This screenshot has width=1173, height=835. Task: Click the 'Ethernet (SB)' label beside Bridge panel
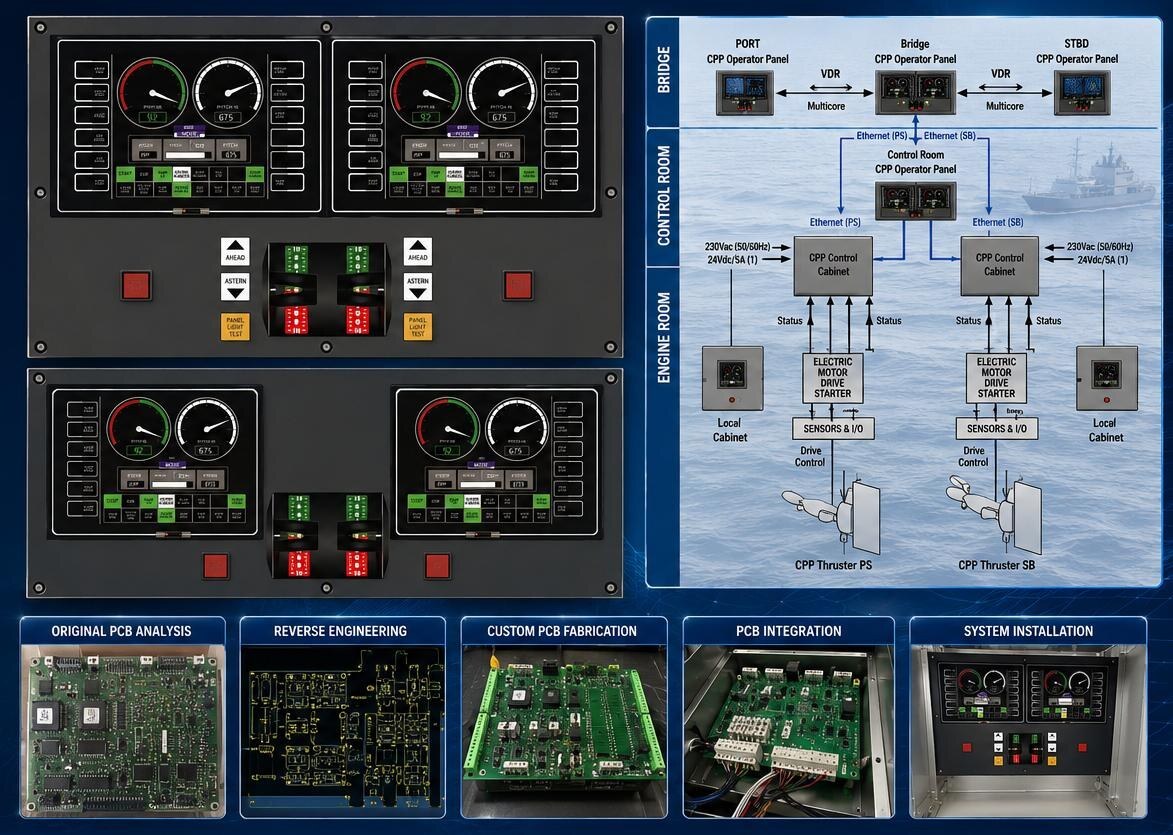point(949,135)
